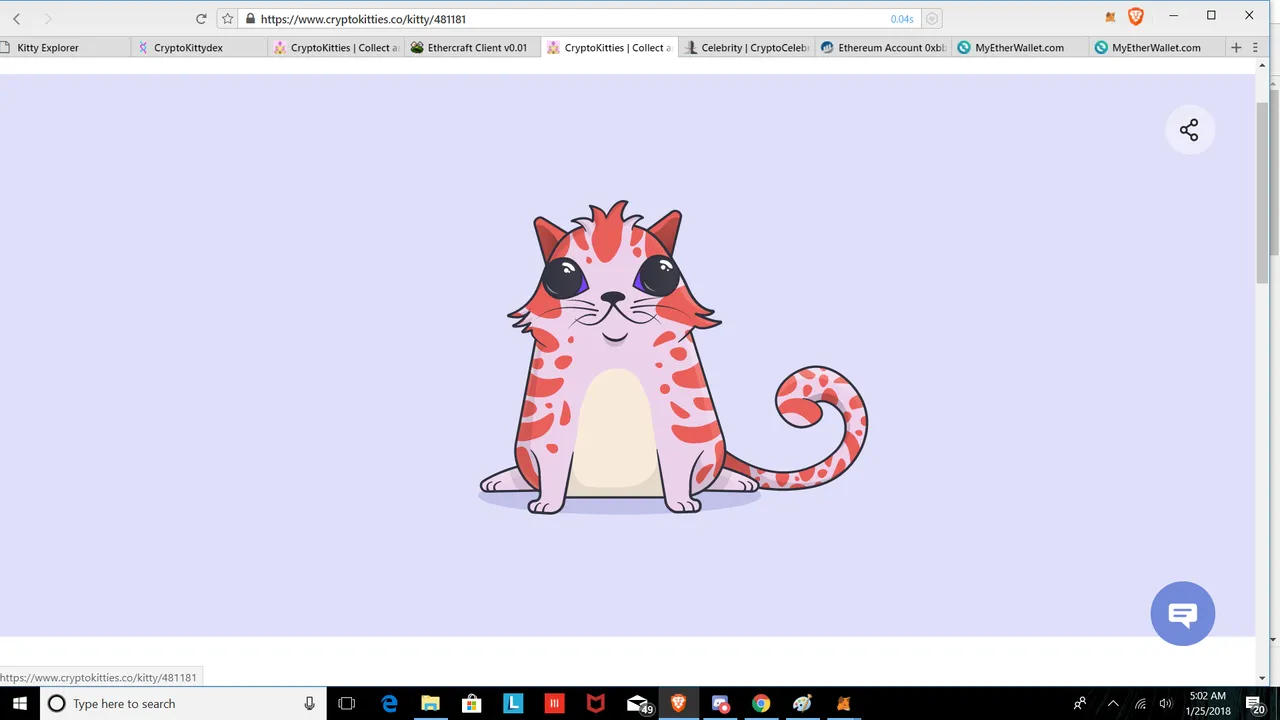1280x720 pixels.
Task: Launch Microsoft Edge from taskbar
Action: (x=390, y=704)
